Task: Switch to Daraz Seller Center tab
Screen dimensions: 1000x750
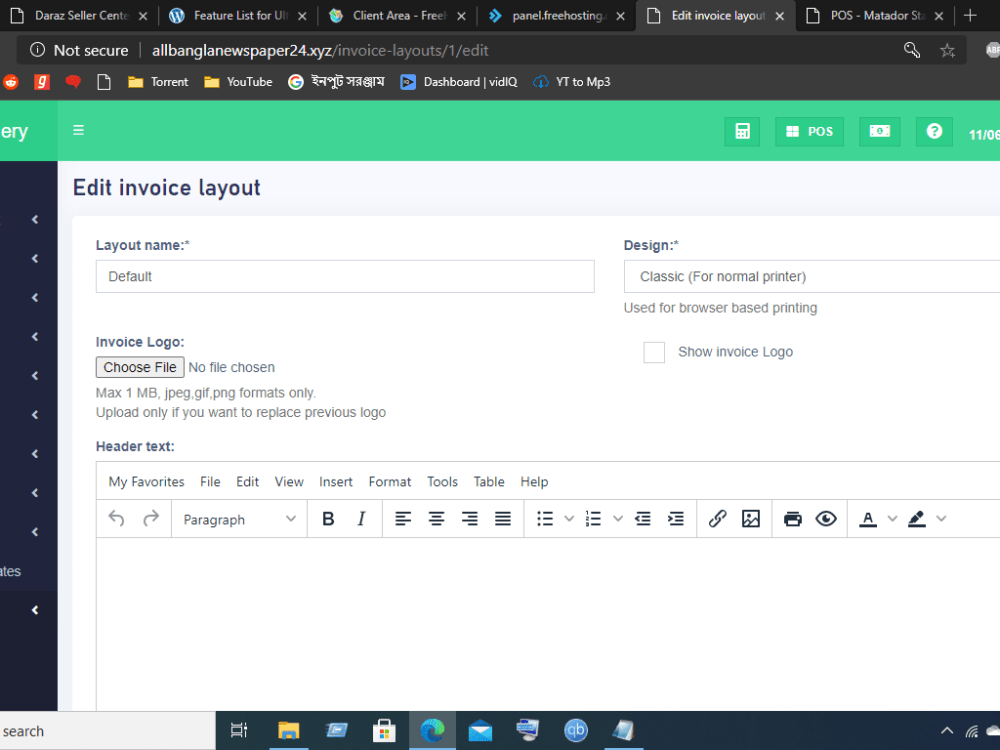Action: pyautogui.click(x=80, y=15)
